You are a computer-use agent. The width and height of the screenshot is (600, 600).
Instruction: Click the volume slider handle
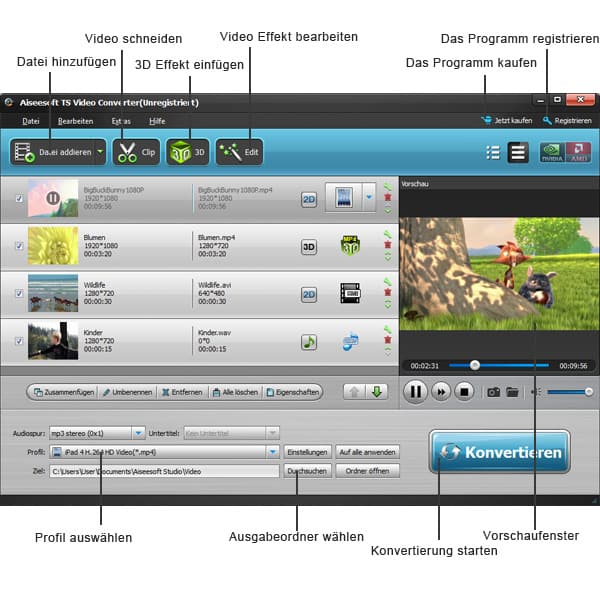589,391
